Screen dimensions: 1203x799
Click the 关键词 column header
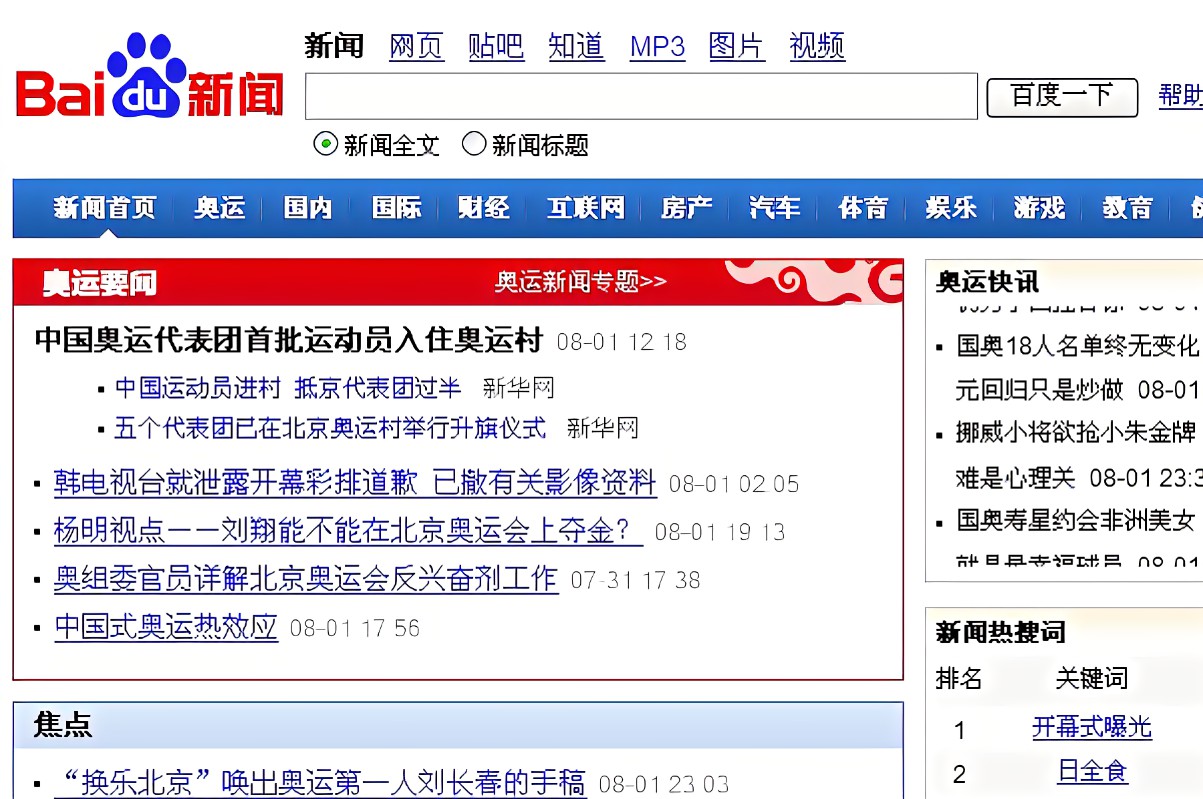coord(1092,679)
